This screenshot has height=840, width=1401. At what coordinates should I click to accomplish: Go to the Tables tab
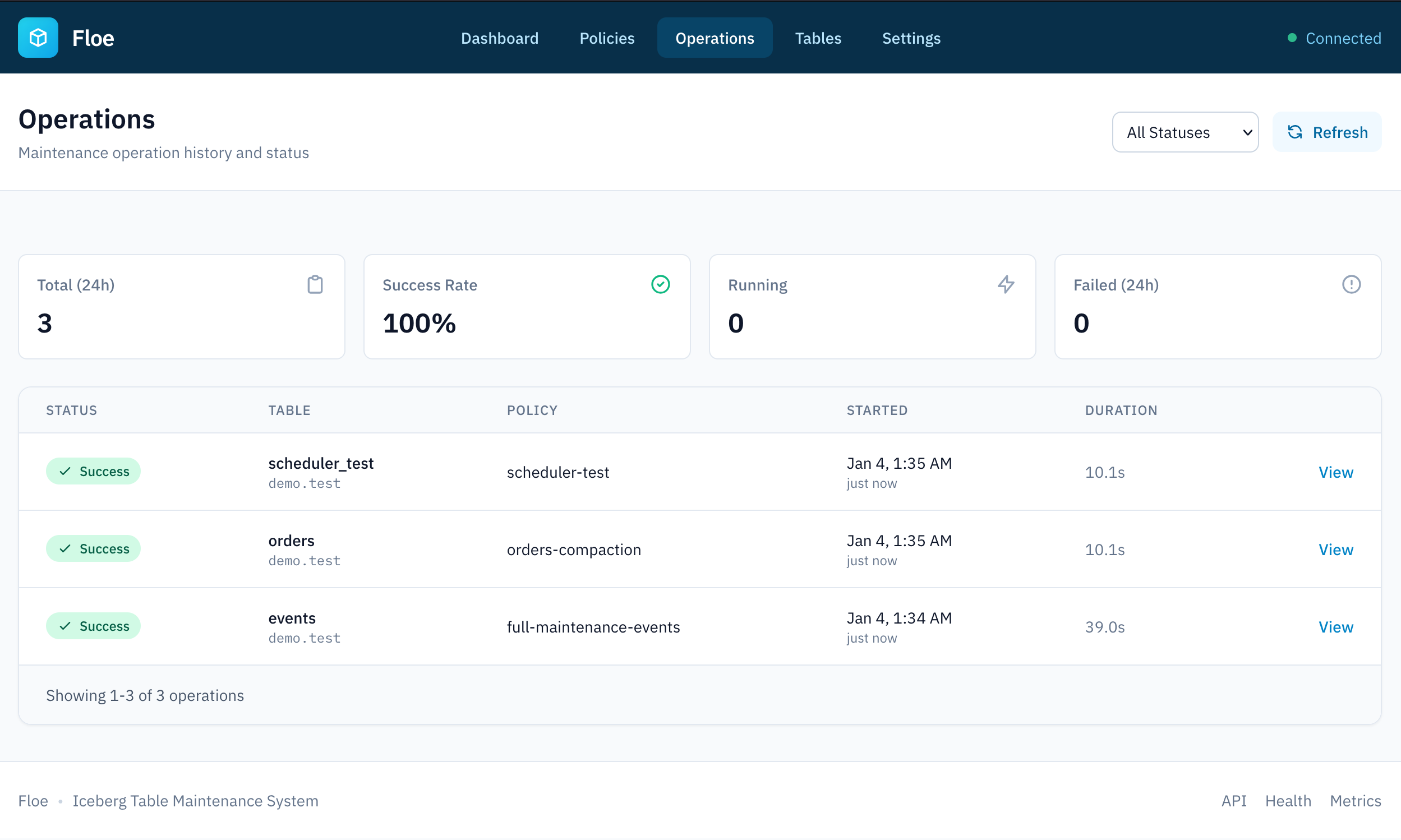pyautogui.click(x=818, y=38)
